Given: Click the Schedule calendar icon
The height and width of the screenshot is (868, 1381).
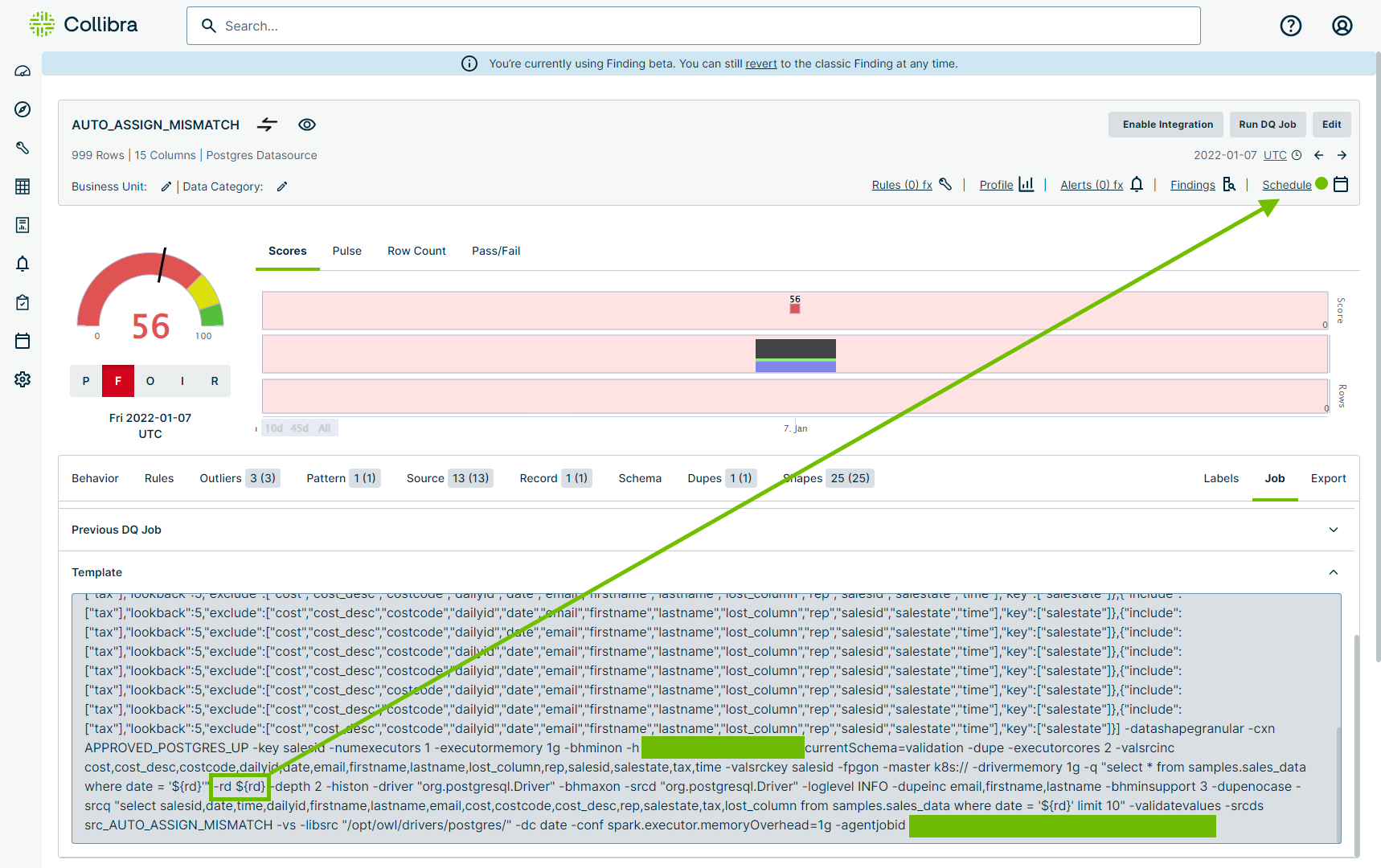Looking at the screenshot, I should [1340, 184].
